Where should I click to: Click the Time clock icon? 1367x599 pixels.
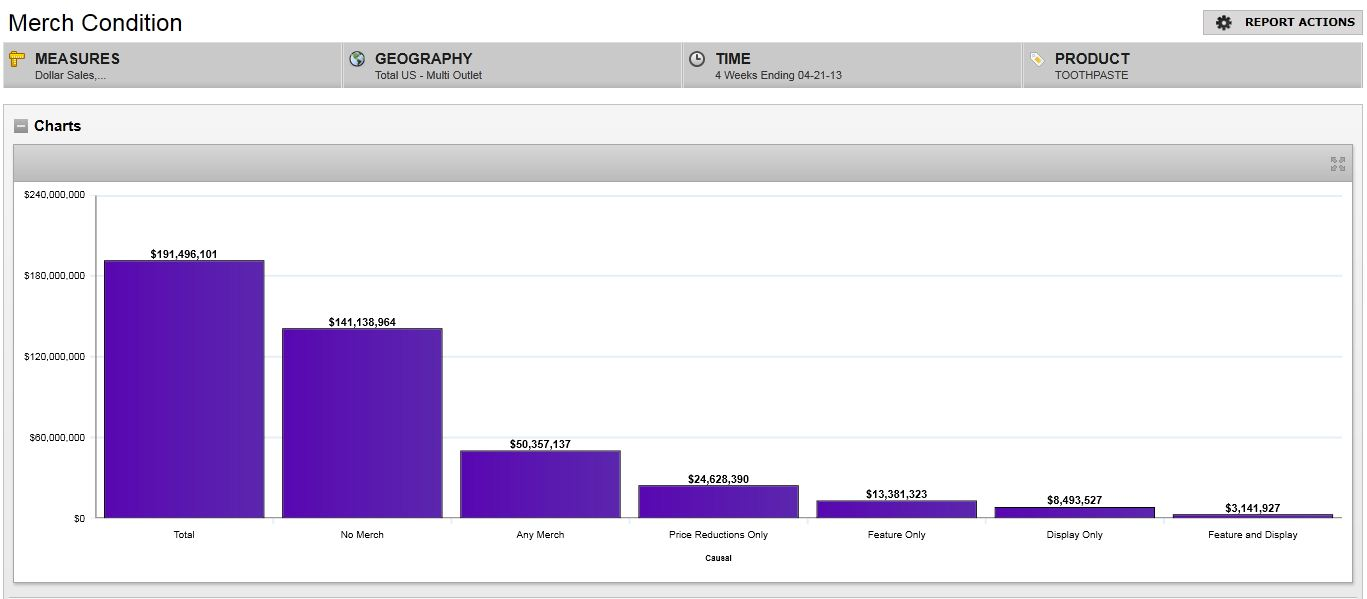coord(697,59)
